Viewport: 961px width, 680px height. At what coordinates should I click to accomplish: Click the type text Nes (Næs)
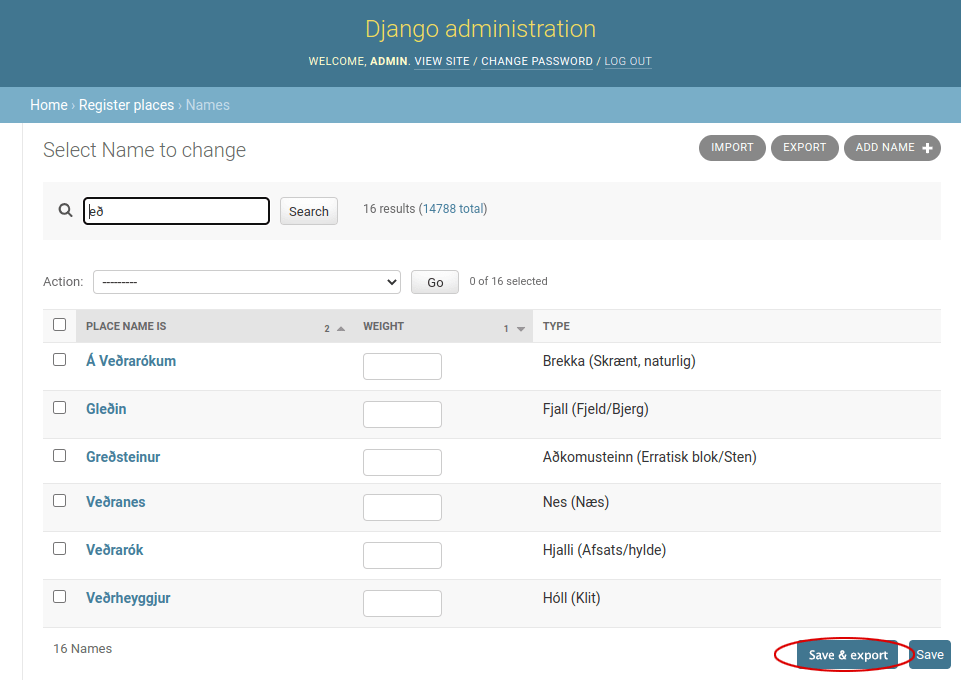click(x=575, y=502)
